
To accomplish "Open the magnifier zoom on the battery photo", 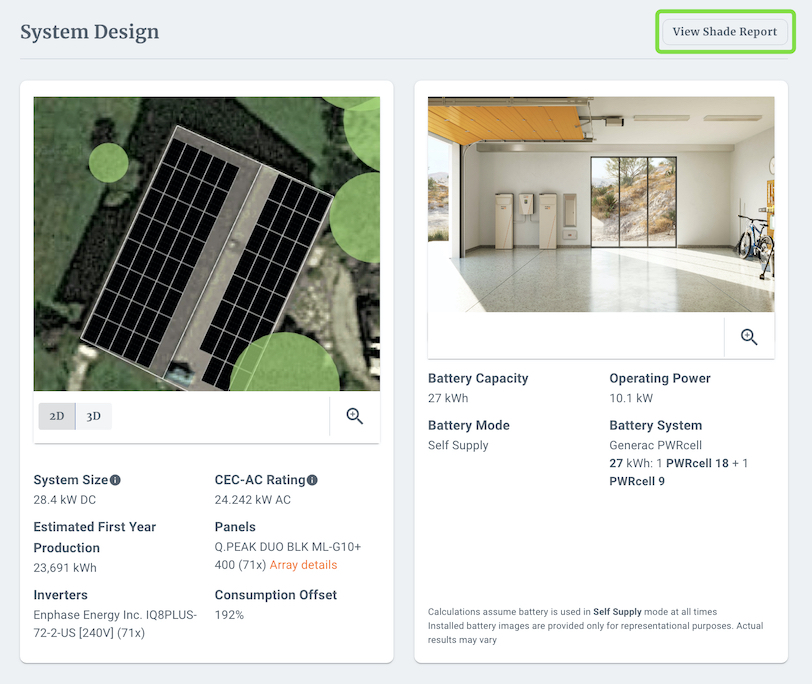I will pos(749,337).
